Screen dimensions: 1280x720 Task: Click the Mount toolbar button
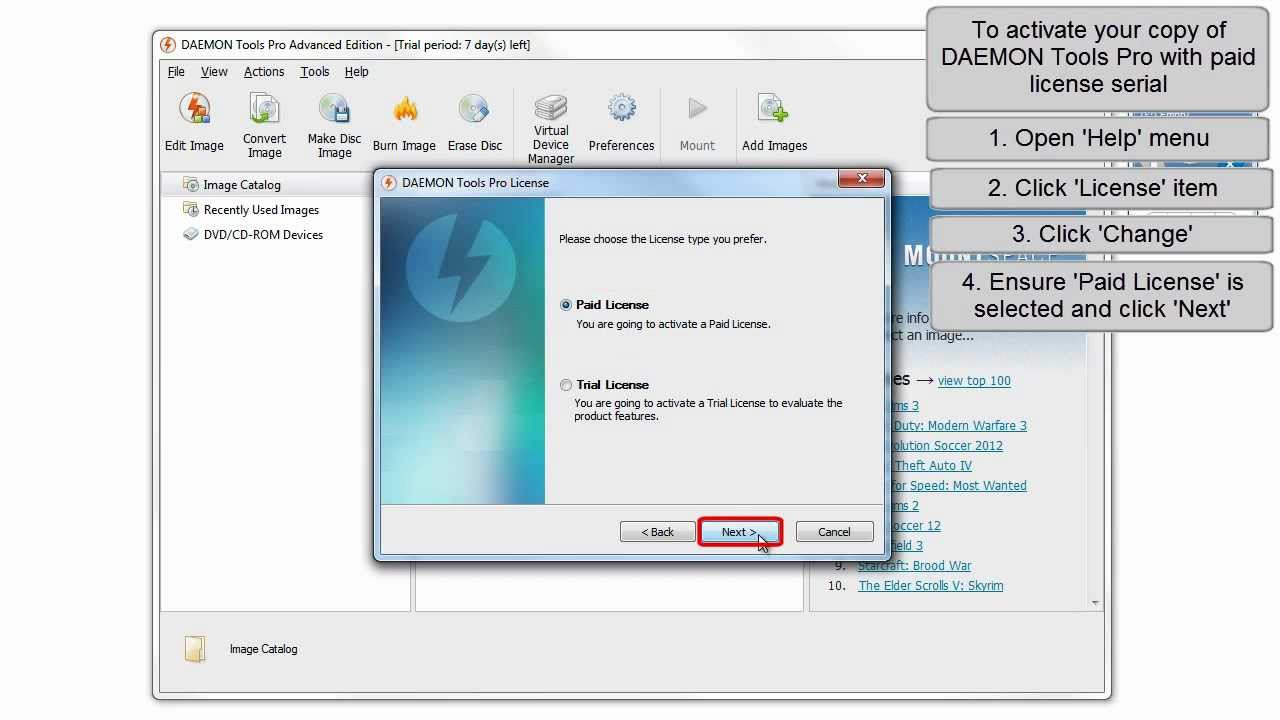[x=697, y=123]
